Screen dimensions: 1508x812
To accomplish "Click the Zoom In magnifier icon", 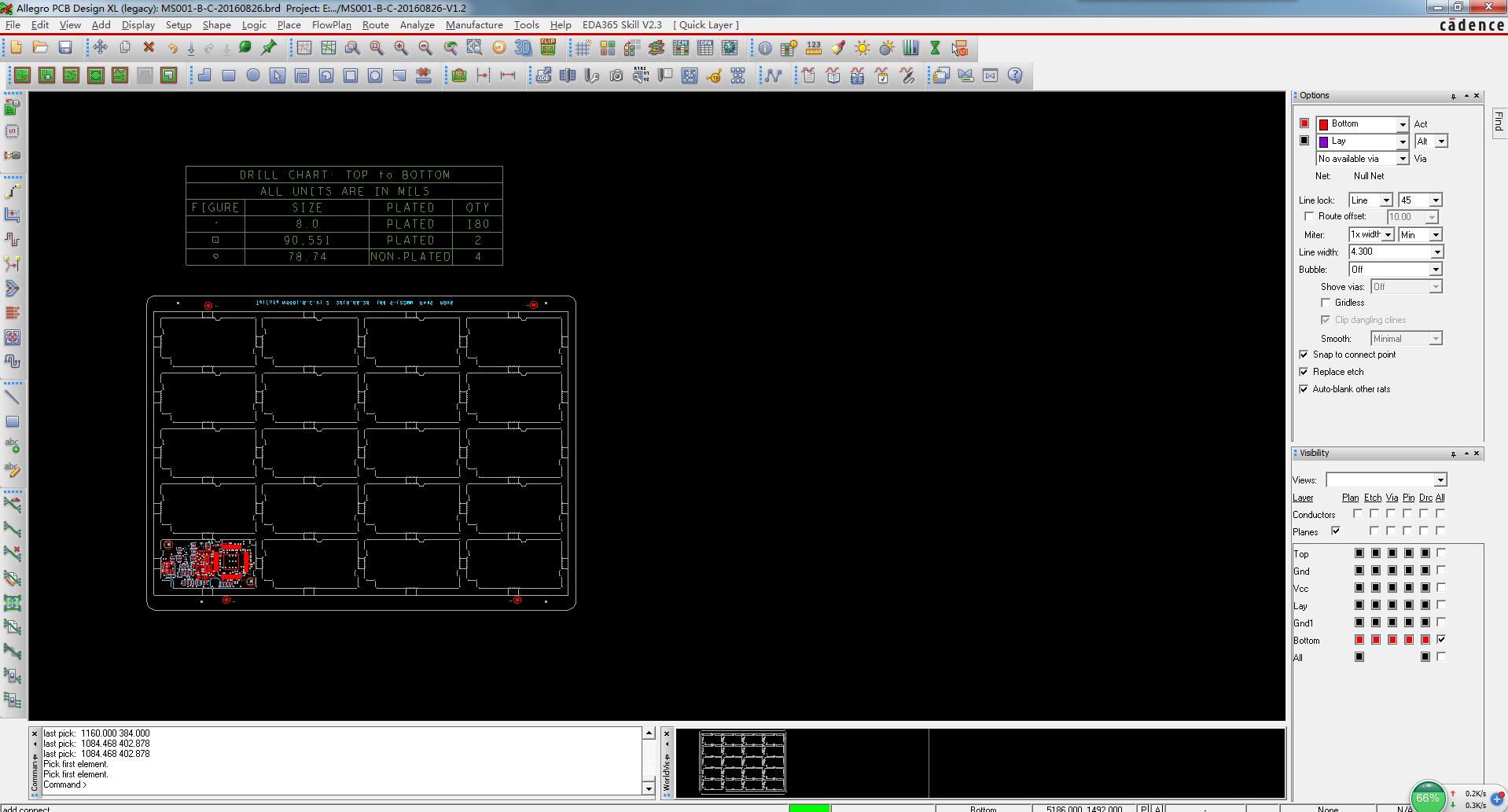I will (x=401, y=48).
